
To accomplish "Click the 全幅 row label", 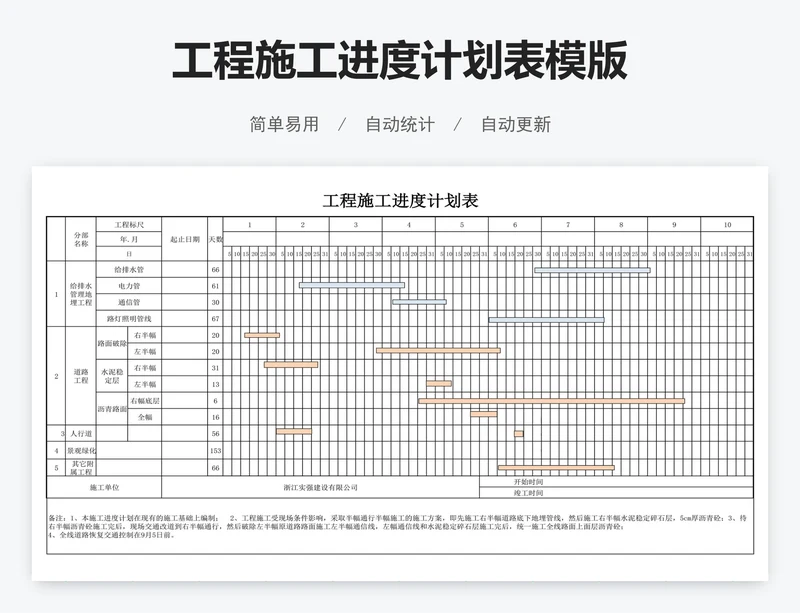I will pos(145,417).
